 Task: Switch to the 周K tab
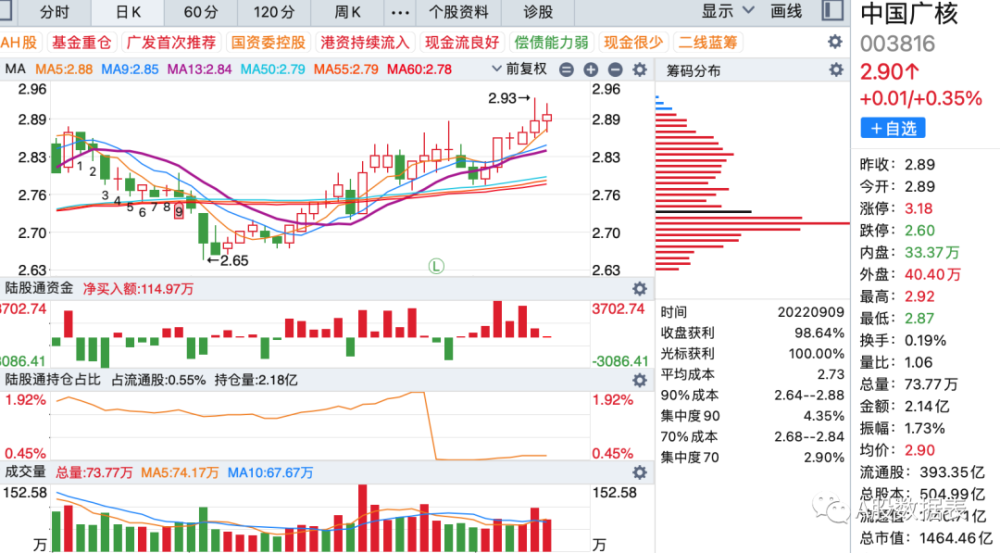348,12
